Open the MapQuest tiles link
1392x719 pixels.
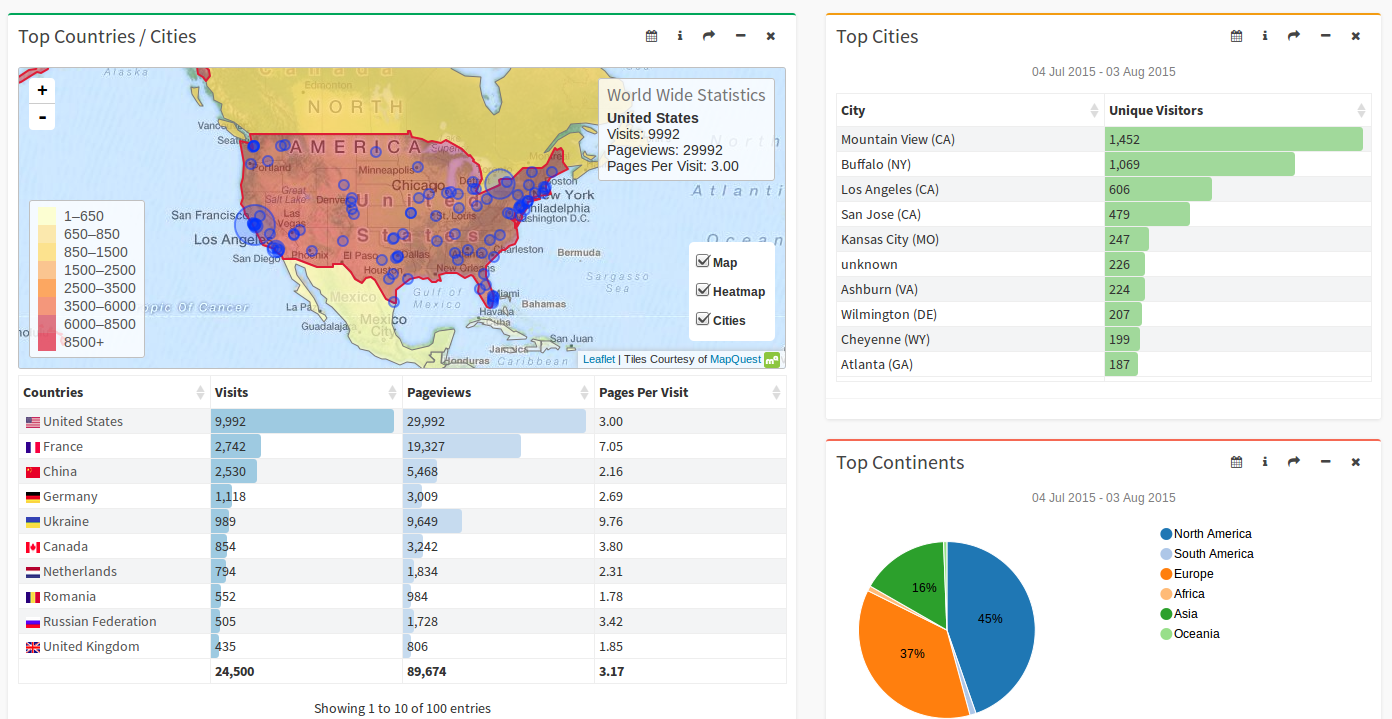coord(735,360)
